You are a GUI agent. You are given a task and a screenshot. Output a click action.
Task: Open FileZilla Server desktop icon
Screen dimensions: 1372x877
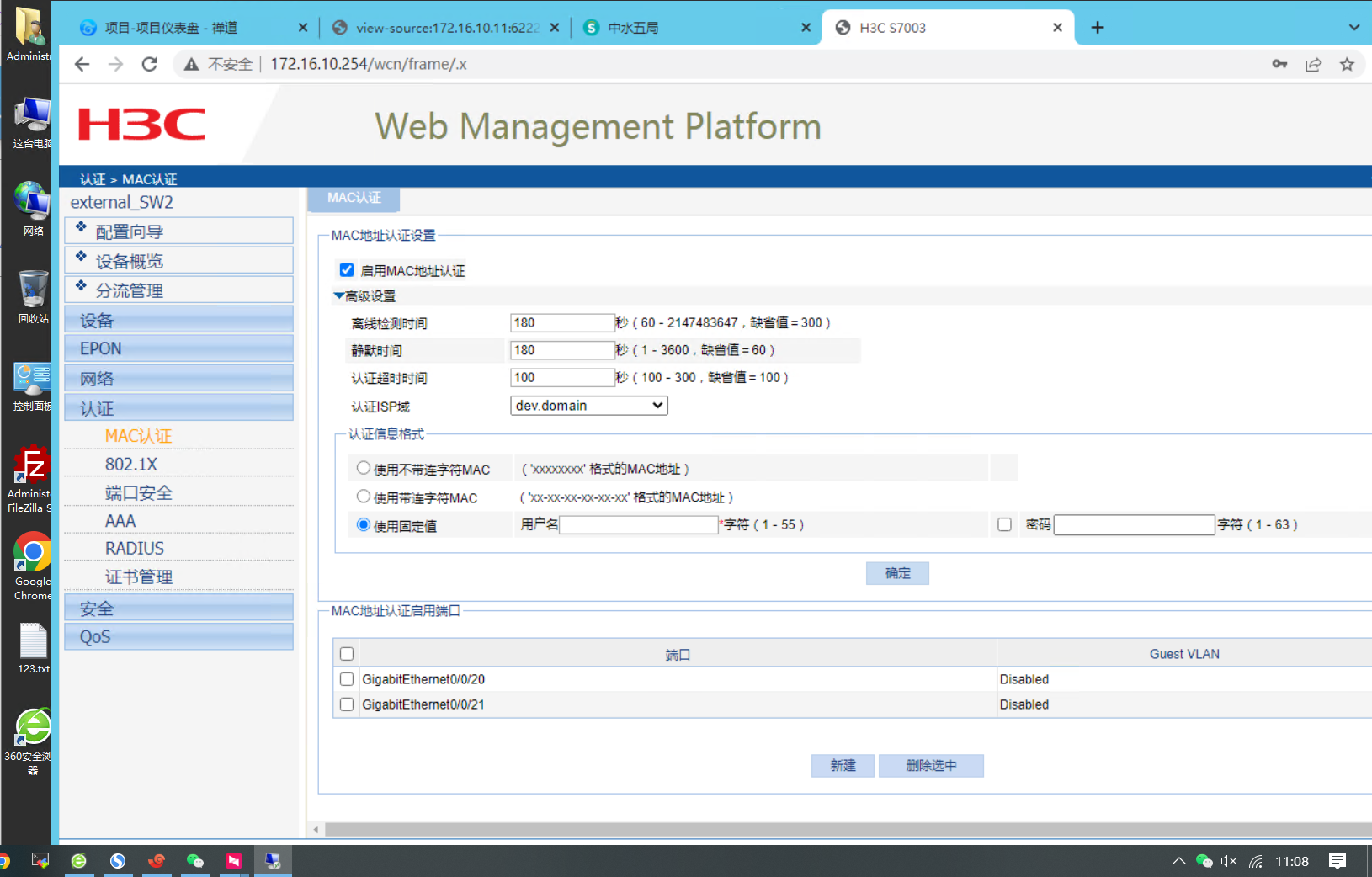(30, 478)
